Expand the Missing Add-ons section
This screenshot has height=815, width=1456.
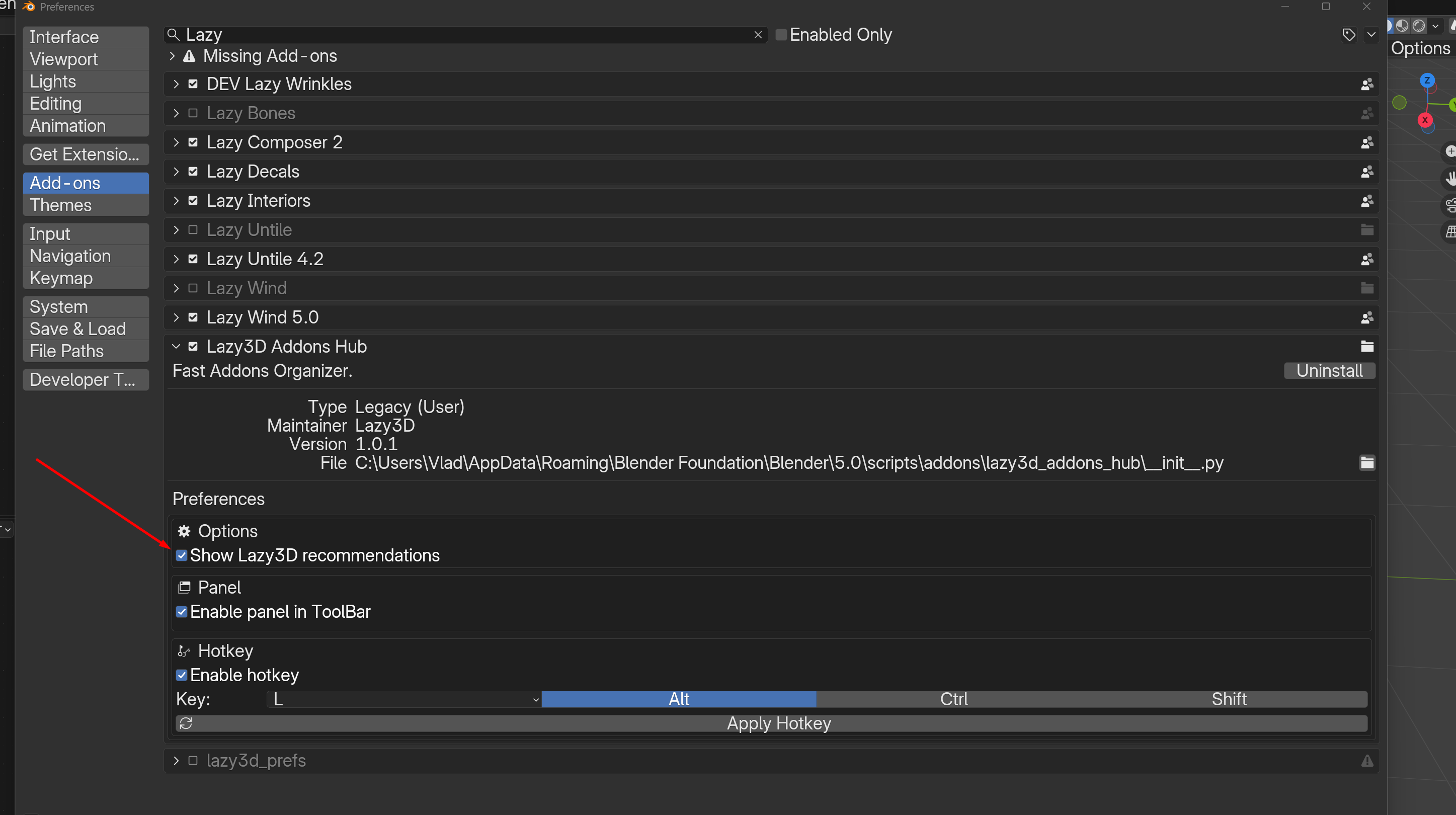coord(173,56)
